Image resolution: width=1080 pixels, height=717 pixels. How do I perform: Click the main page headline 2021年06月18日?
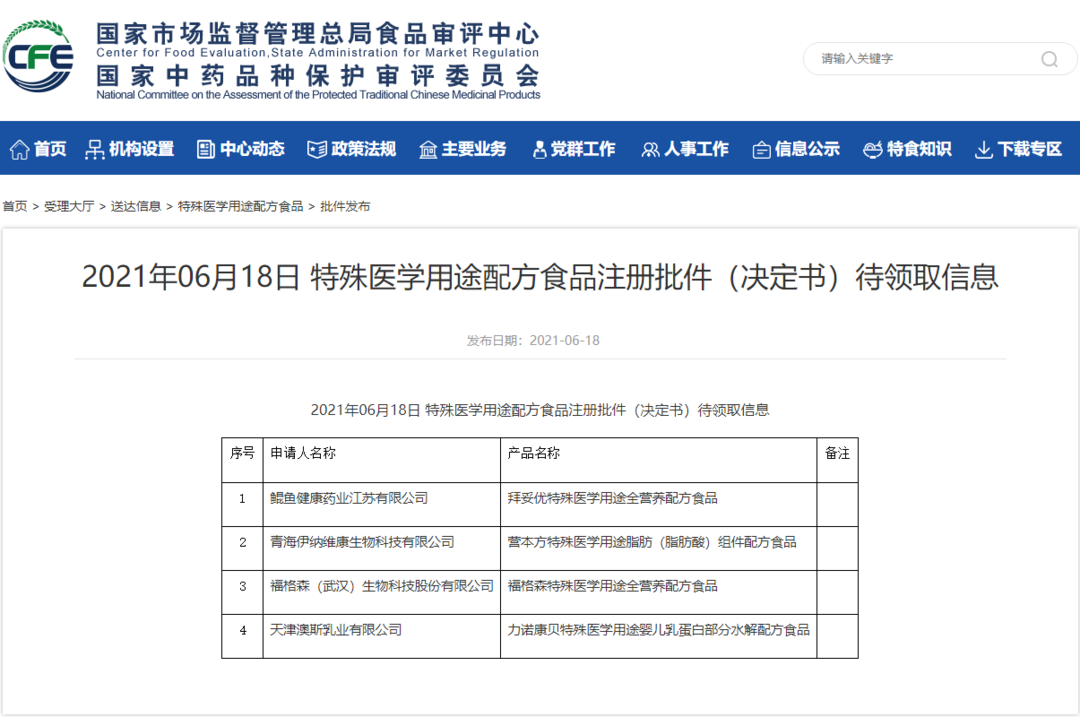click(540, 277)
